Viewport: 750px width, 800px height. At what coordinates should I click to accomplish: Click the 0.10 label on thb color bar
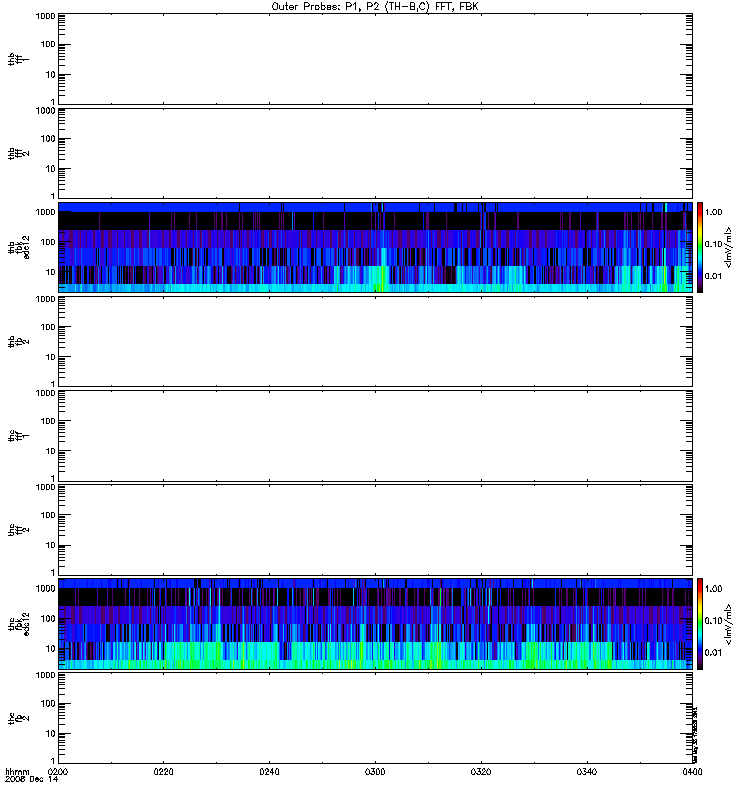714,244
